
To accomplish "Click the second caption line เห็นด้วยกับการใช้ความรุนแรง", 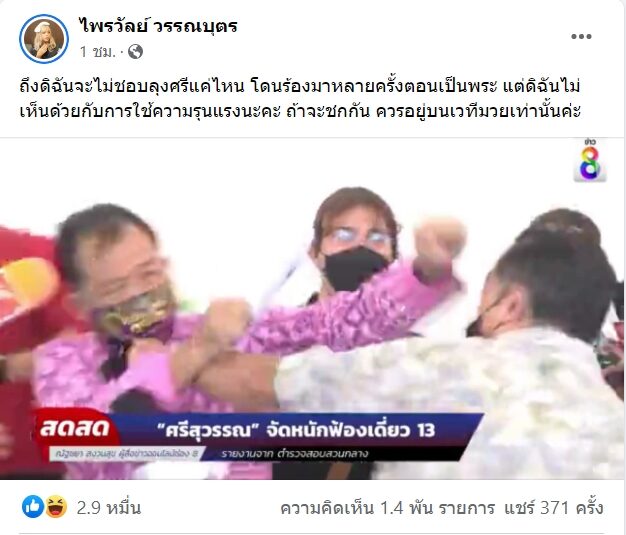I will click(299, 111).
